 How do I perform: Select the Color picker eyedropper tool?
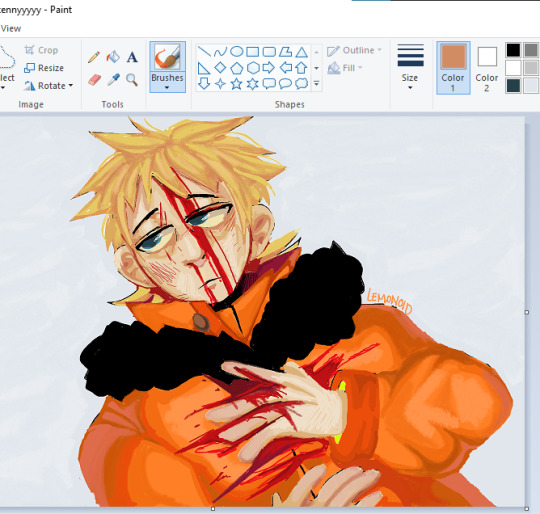(x=113, y=80)
